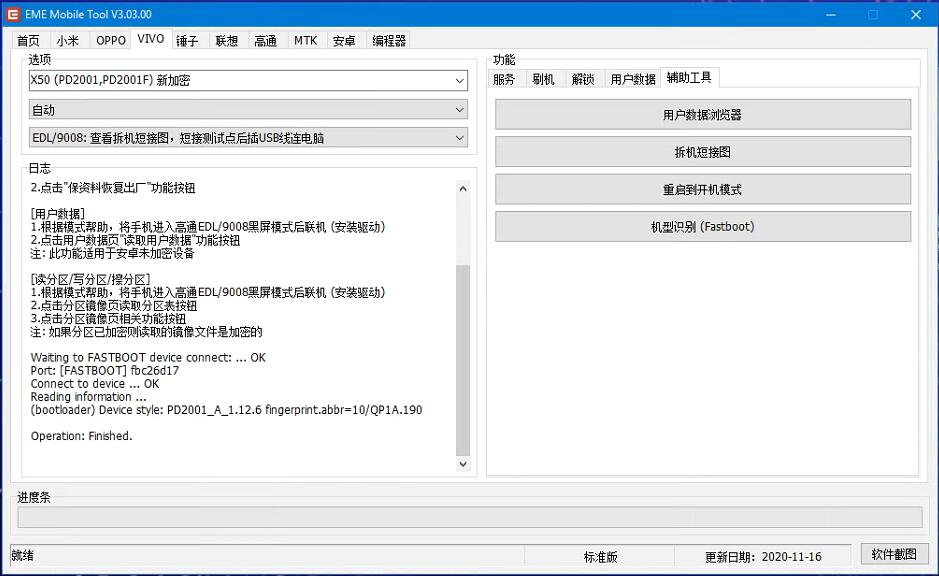Screen dimensions: 939x576
Task: Click the 软件截图 button
Action: pyautogui.click(x=894, y=554)
